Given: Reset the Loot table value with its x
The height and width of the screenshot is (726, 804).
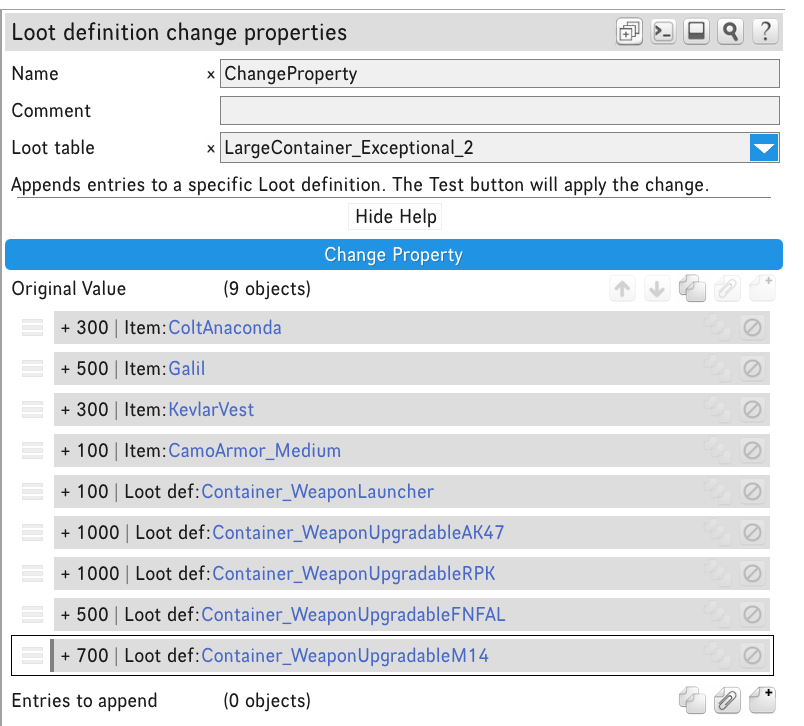Looking at the screenshot, I should 210,149.
